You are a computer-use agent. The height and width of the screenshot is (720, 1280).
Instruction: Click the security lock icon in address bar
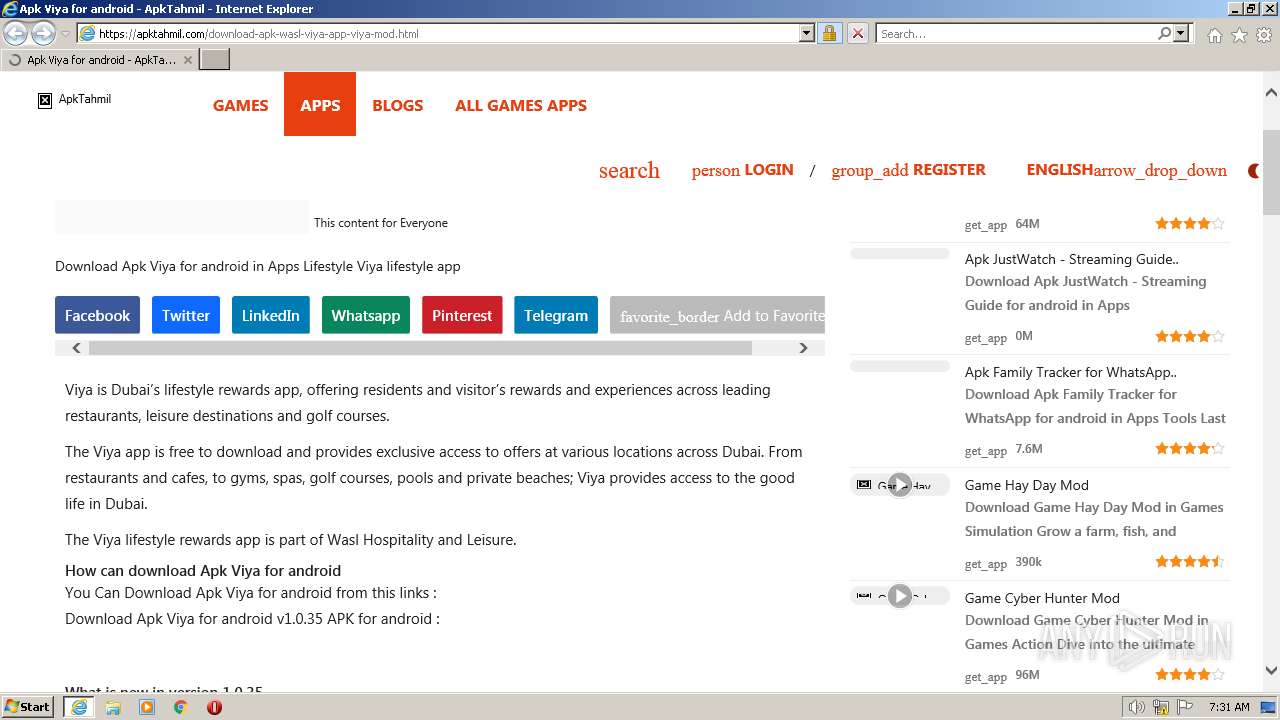(x=829, y=33)
